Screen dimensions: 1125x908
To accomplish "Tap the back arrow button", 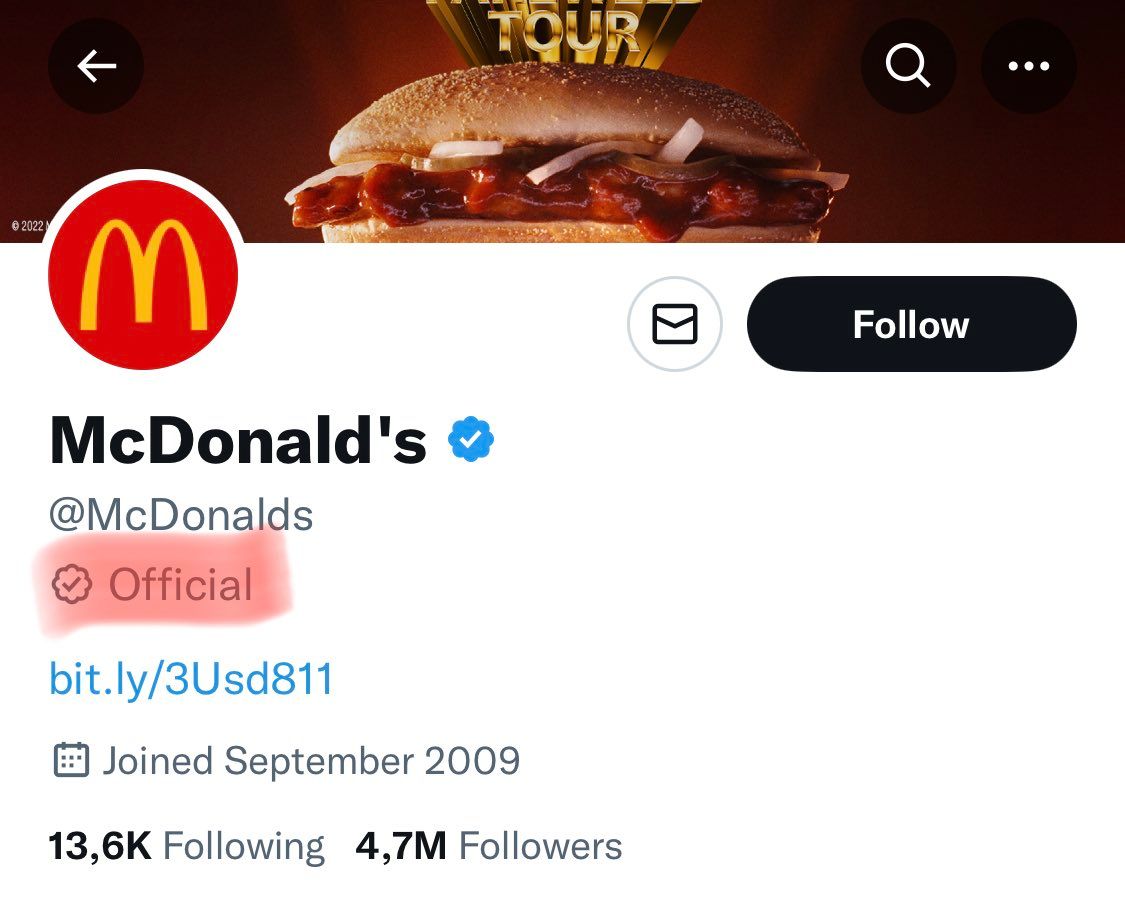I will point(96,67).
